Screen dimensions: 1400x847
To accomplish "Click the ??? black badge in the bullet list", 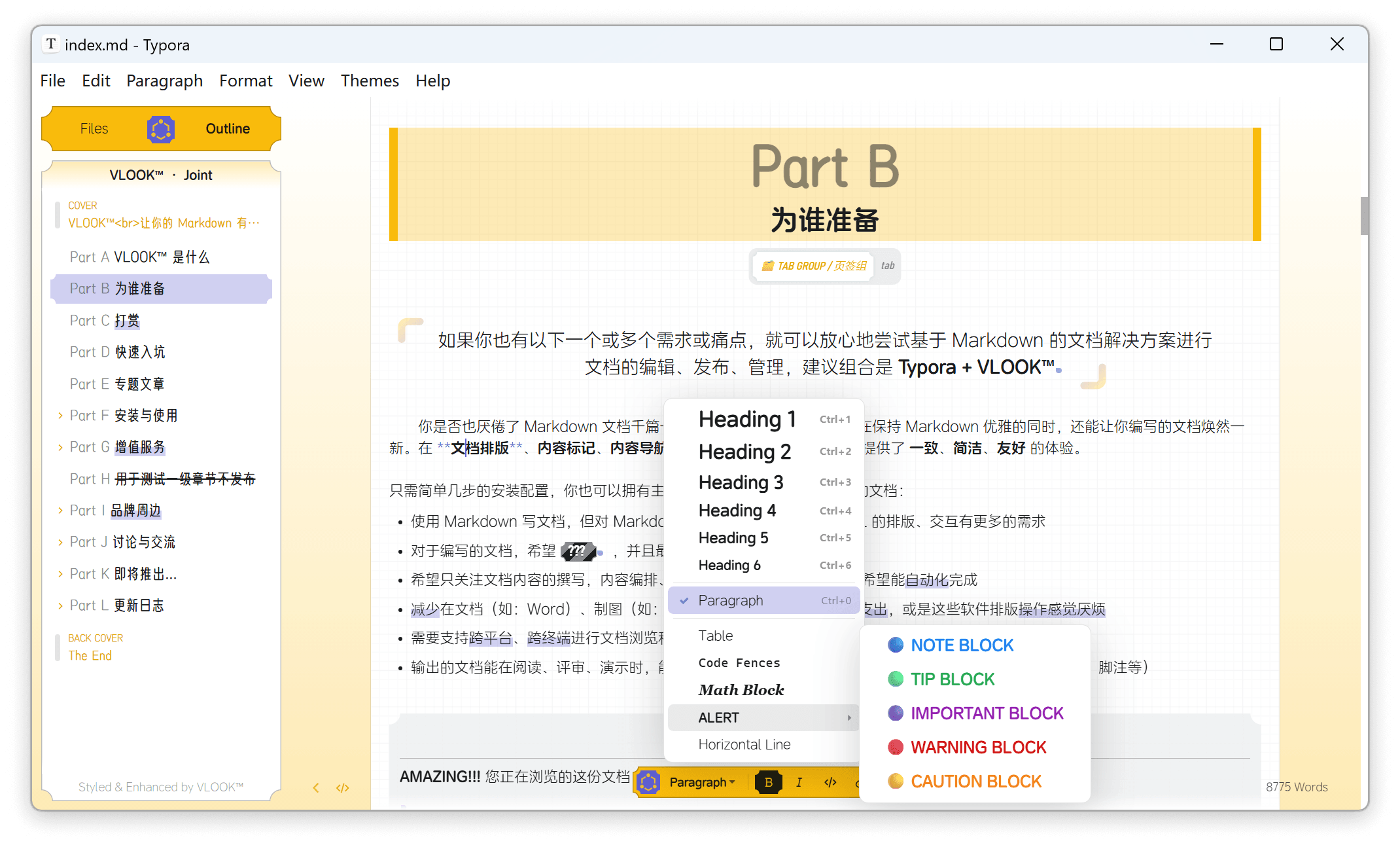I will 578,551.
